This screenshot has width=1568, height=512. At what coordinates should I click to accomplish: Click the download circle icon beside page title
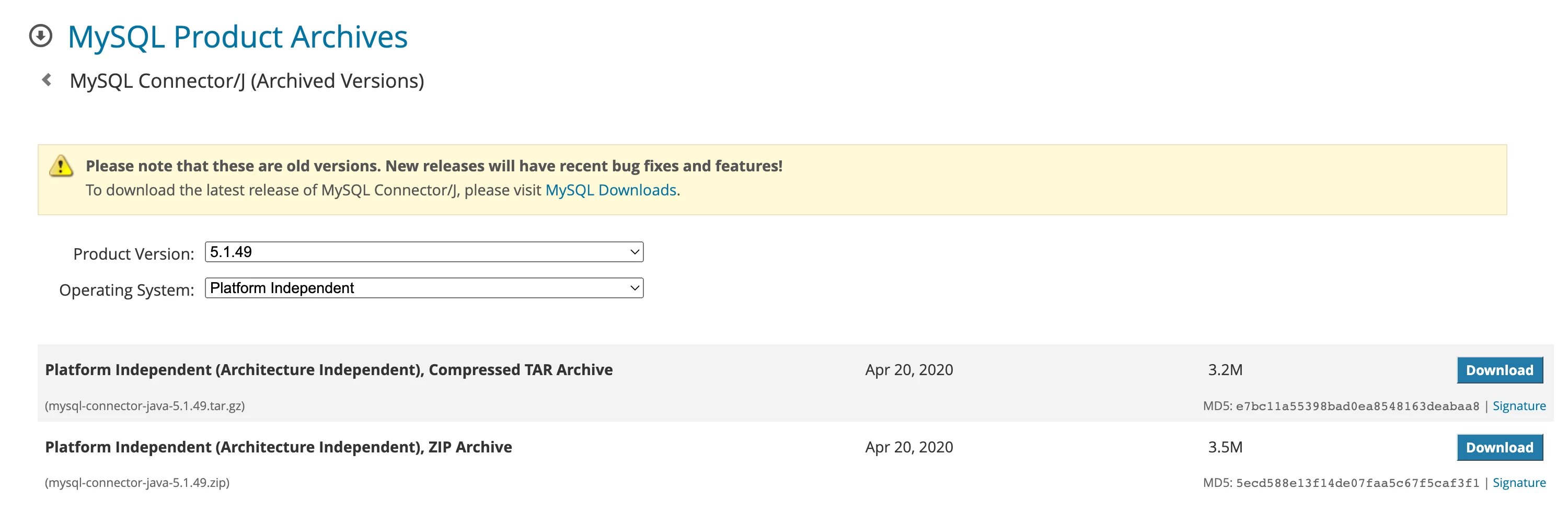41,36
